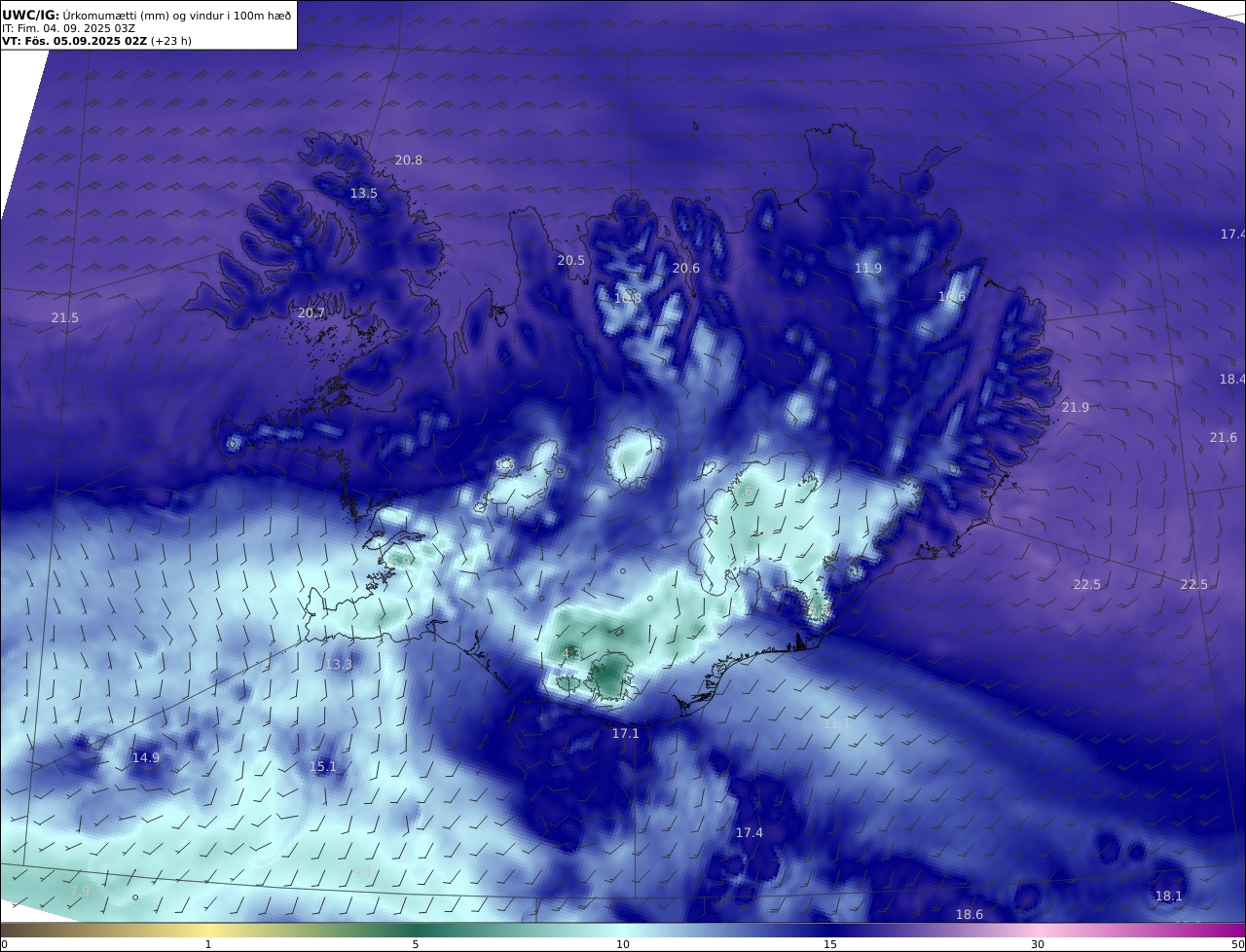Click the 30 tick on the color scale
Screen dimensions: 1246x952
click(x=1038, y=944)
